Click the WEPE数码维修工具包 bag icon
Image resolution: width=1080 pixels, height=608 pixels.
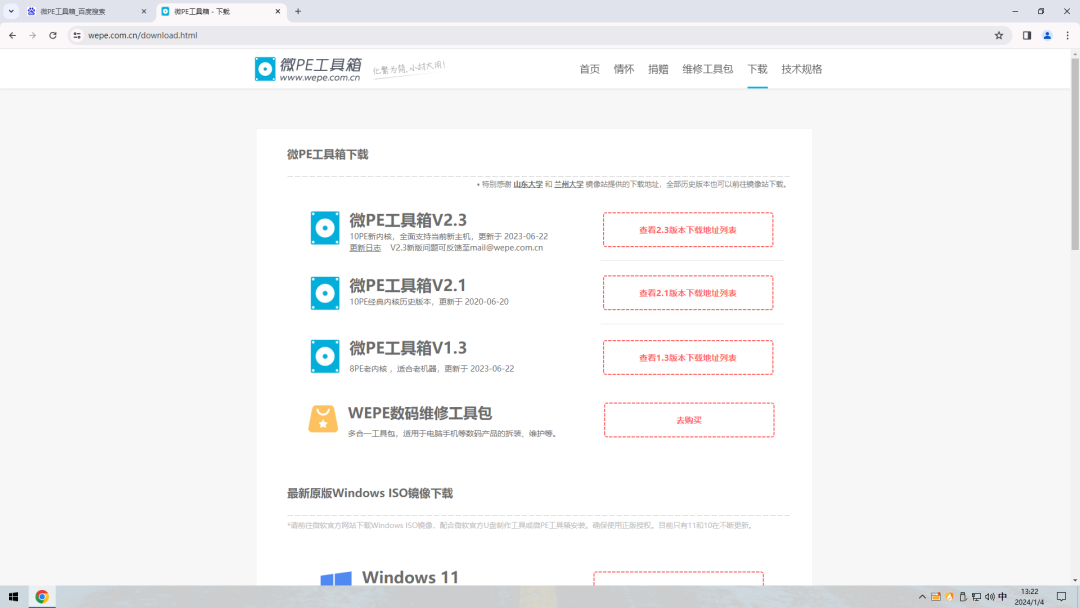[323, 419]
